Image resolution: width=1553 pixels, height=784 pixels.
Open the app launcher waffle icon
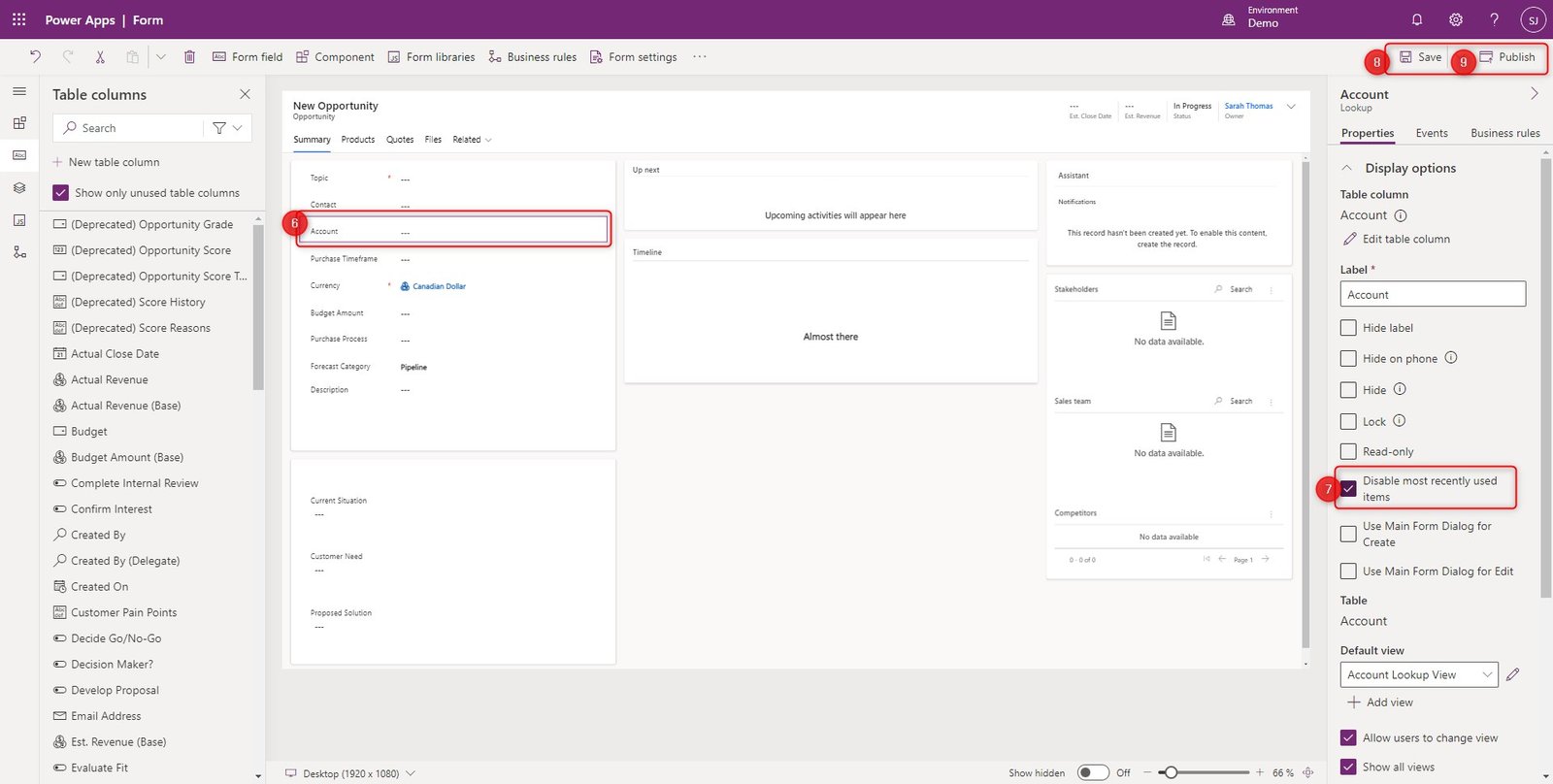(19, 19)
